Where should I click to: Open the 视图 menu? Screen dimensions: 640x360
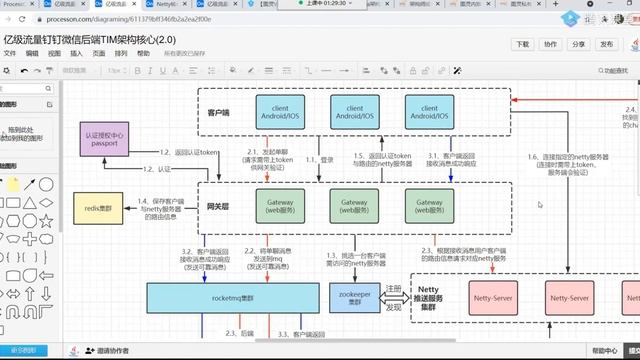(x=54, y=53)
